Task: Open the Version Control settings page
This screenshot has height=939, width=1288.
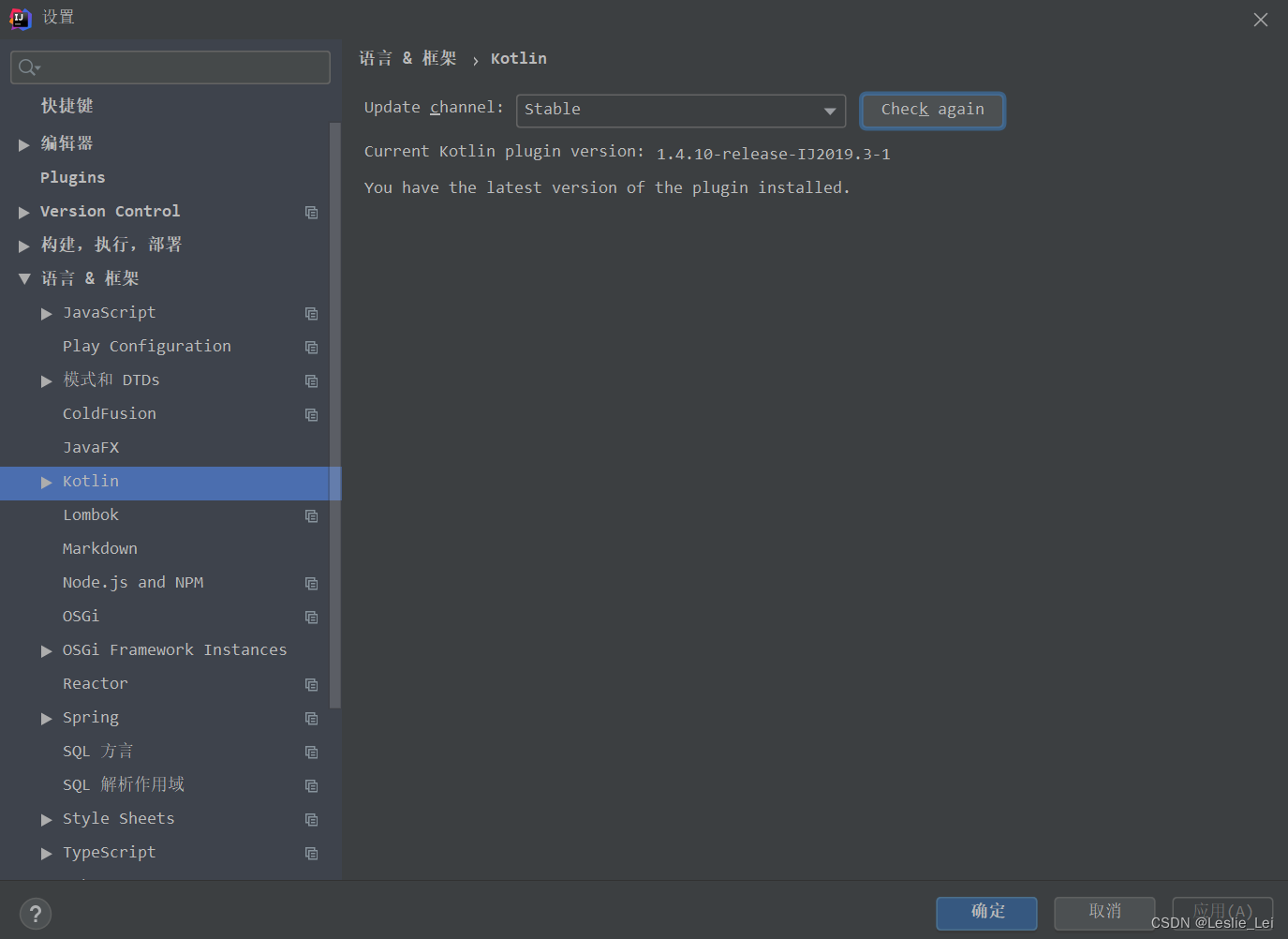Action: pyautogui.click(x=110, y=211)
